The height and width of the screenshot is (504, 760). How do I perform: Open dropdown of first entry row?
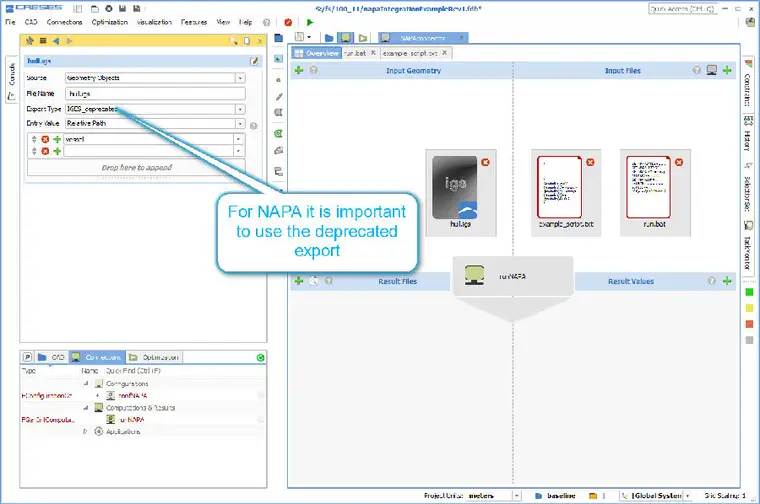click(x=238, y=139)
